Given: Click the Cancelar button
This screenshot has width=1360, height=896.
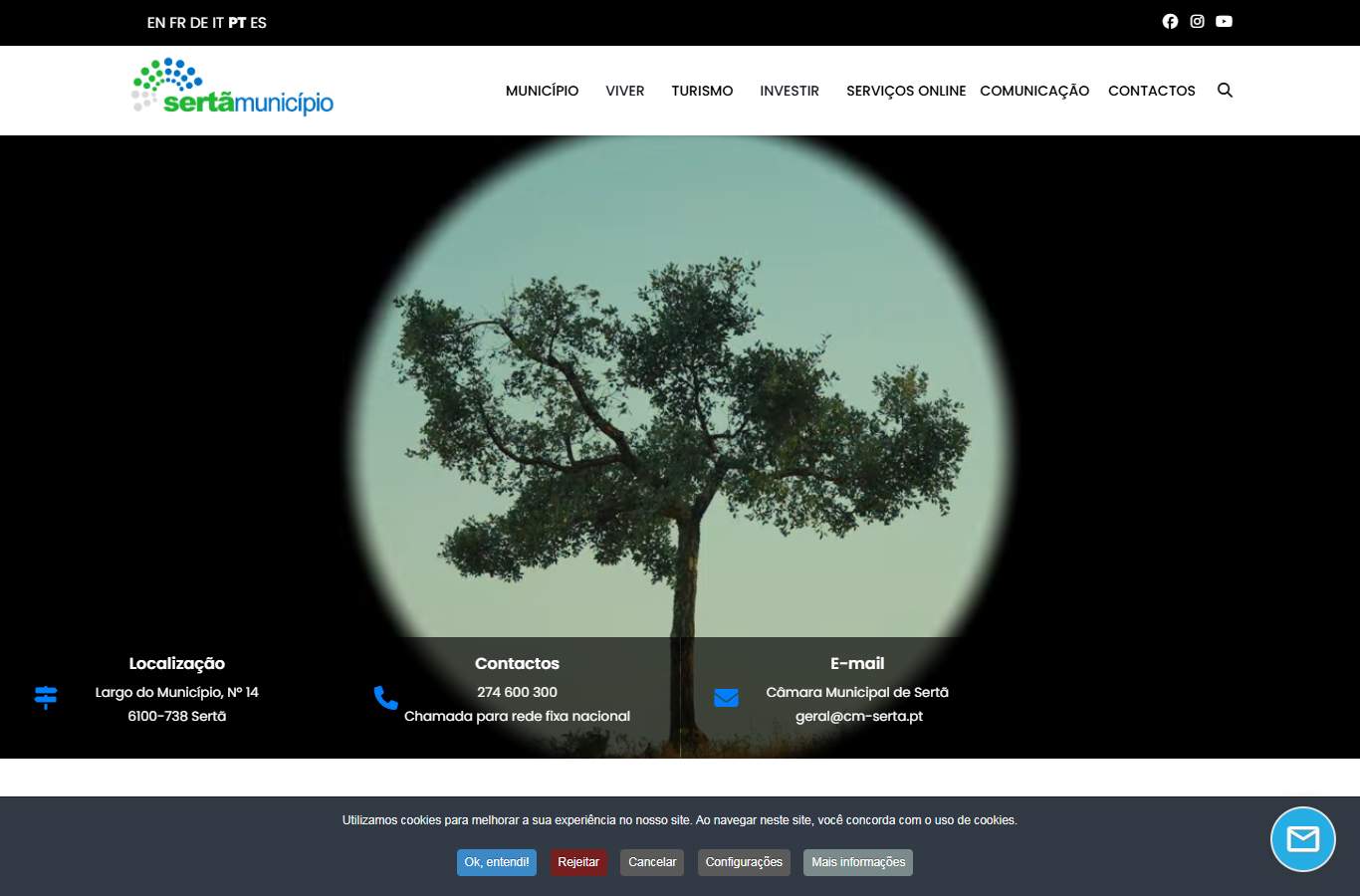Looking at the screenshot, I should 652,862.
